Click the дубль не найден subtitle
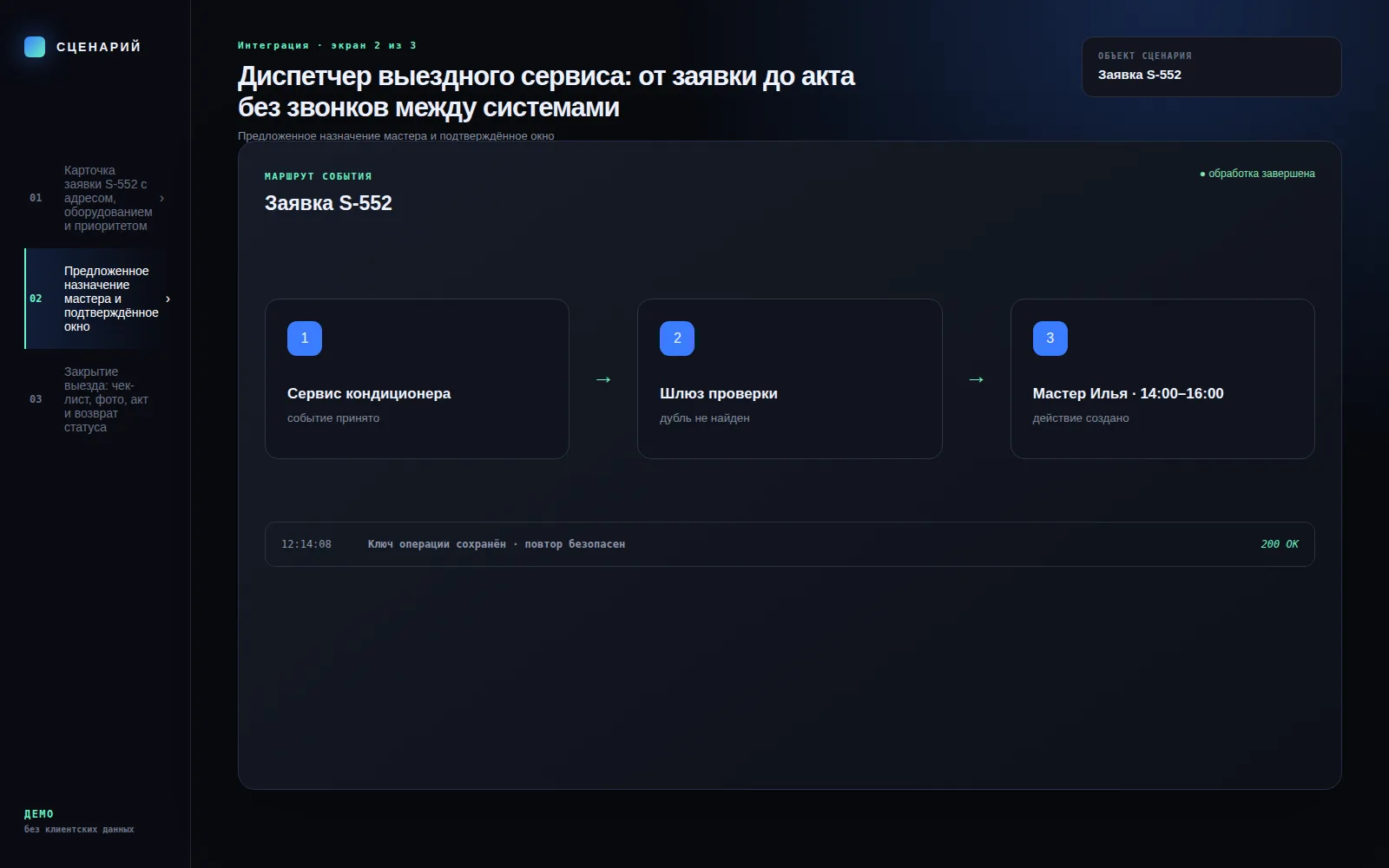 click(705, 418)
